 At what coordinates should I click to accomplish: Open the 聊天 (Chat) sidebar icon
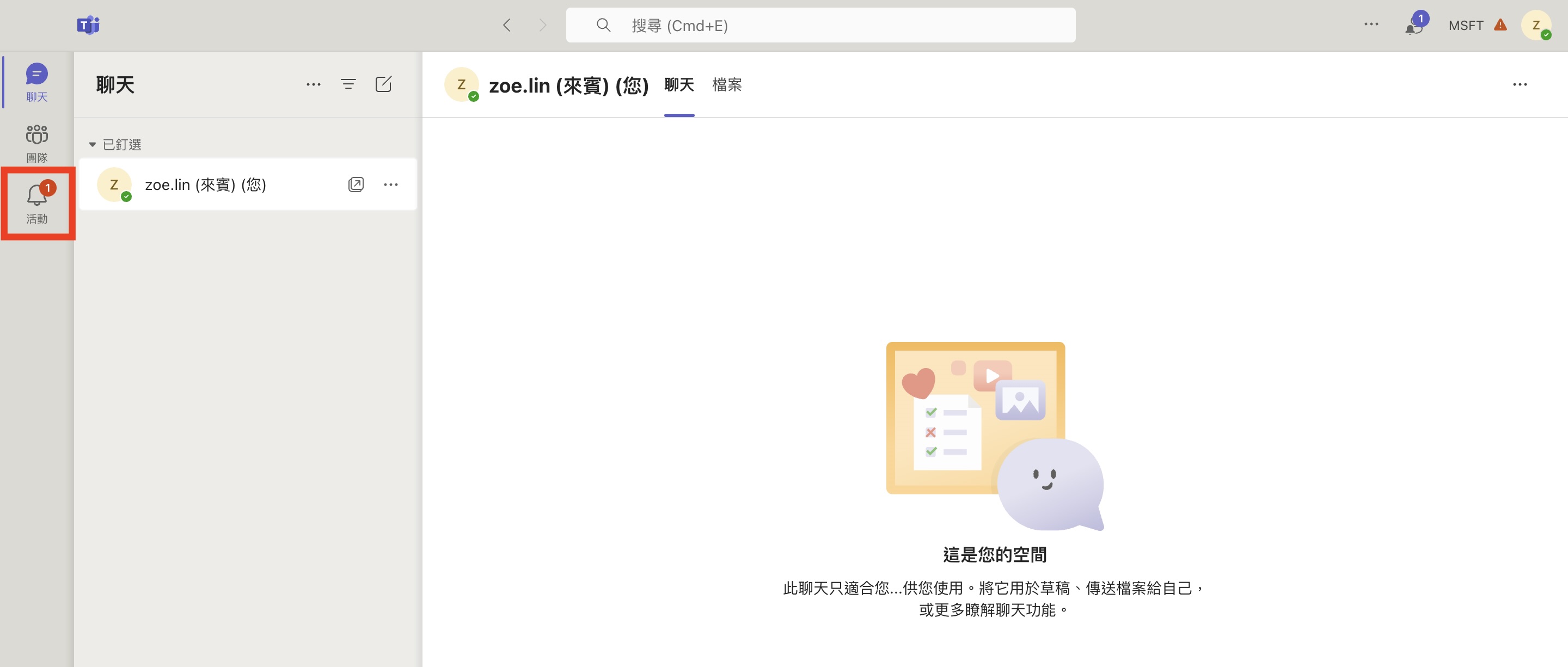36,82
